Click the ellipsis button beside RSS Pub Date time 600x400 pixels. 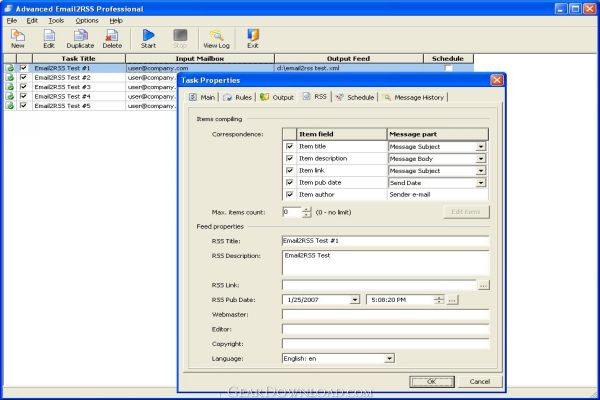pyautogui.click(x=452, y=300)
